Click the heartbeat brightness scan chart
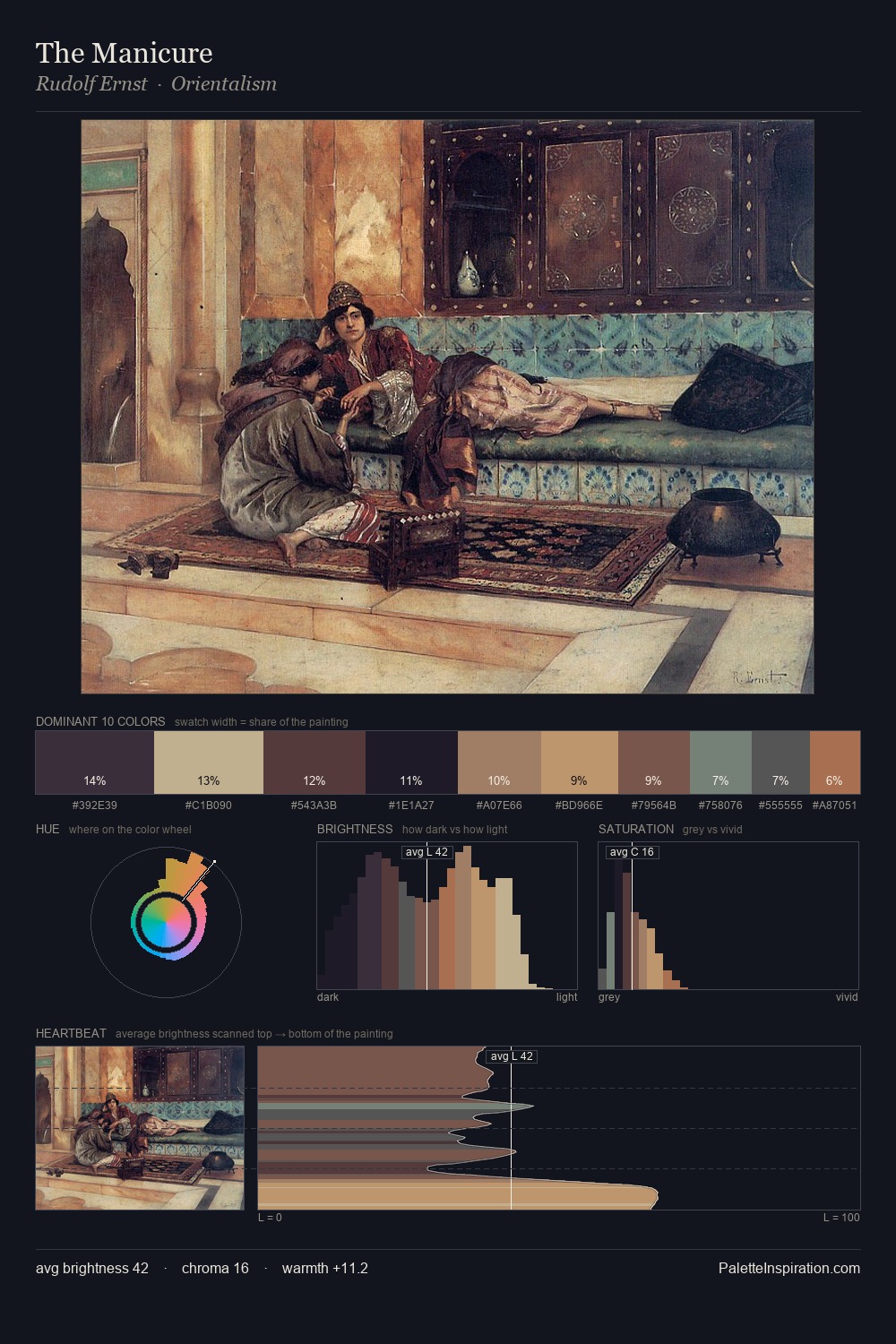The width and height of the screenshot is (896, 1344). 559,1128
